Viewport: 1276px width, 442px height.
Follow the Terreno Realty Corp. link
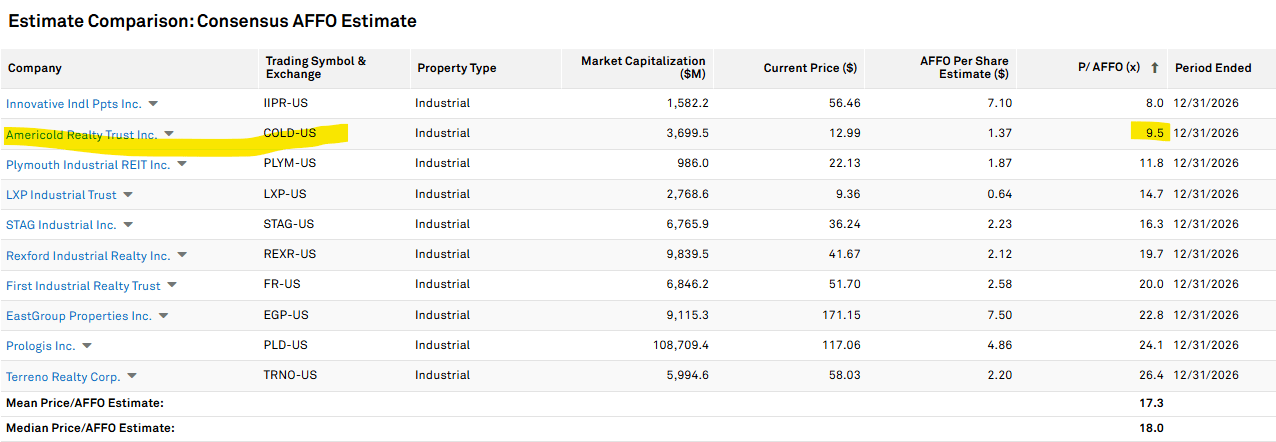[63, 377]
